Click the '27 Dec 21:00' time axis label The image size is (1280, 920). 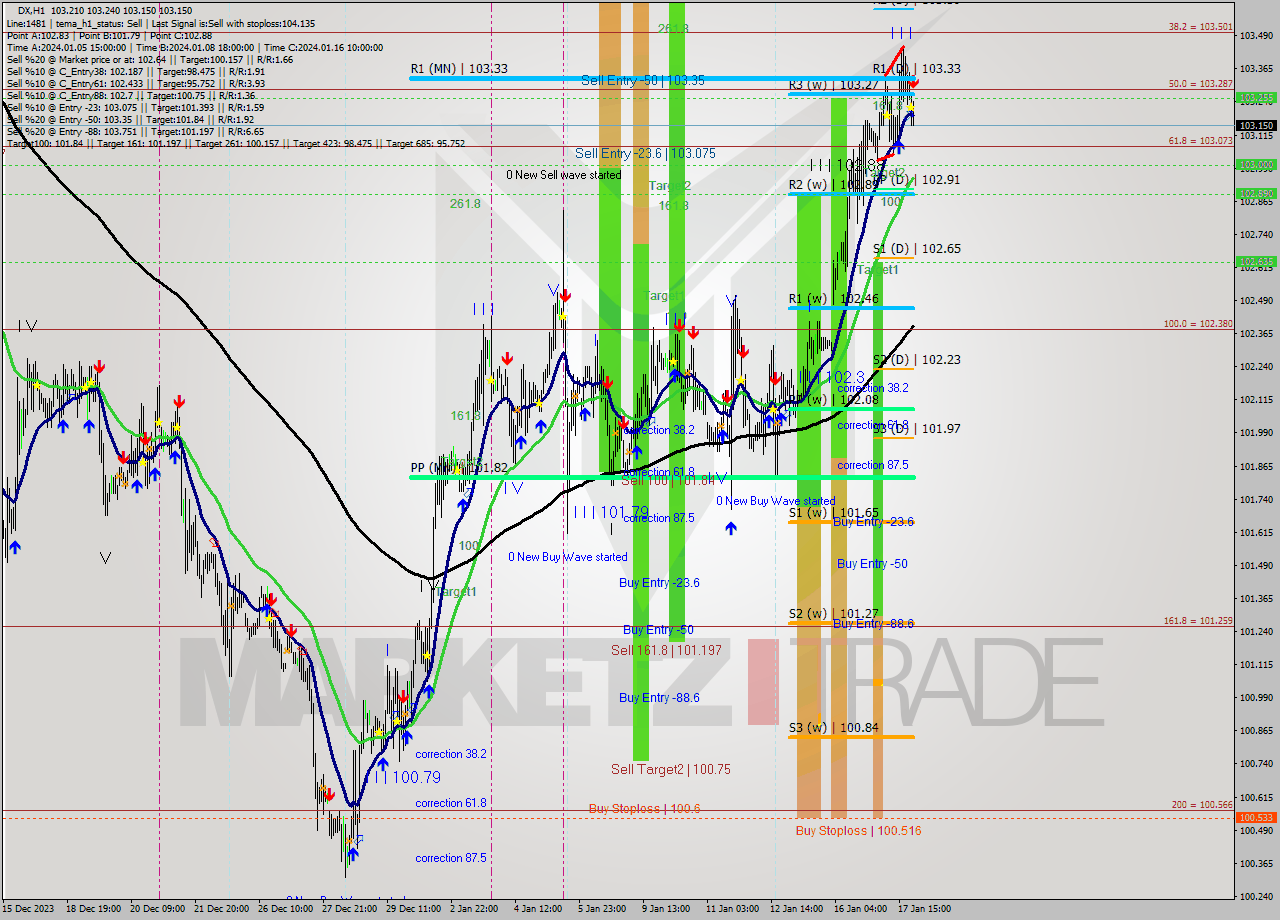click(x=350, y=909)
